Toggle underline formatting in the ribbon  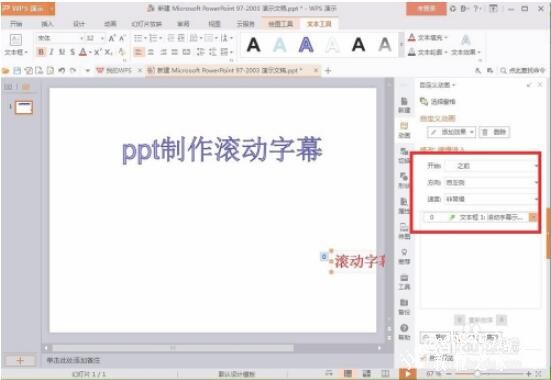pos(62,52)
